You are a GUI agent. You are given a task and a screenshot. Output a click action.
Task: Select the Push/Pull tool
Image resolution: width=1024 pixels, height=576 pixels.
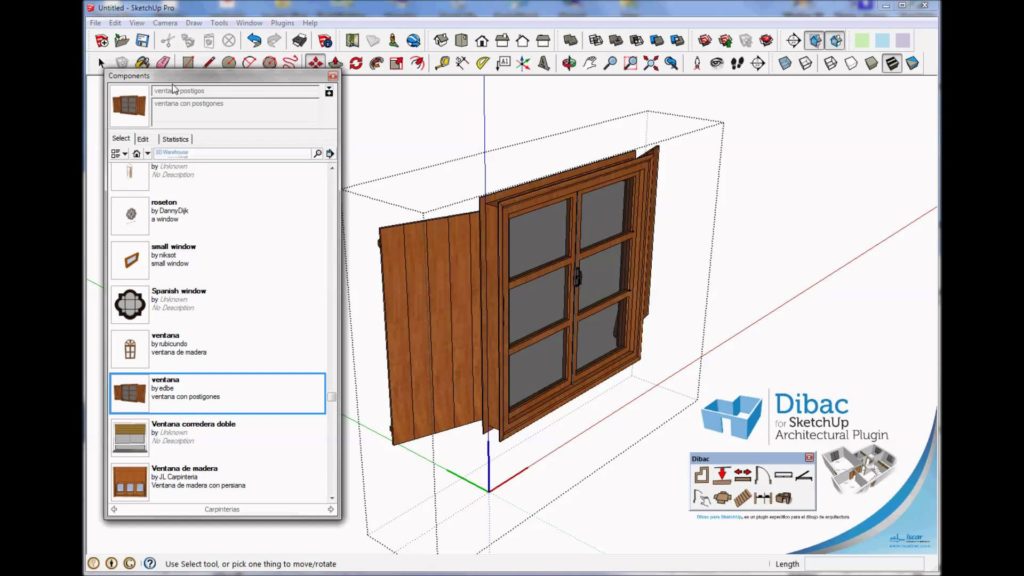pos(336,63)
